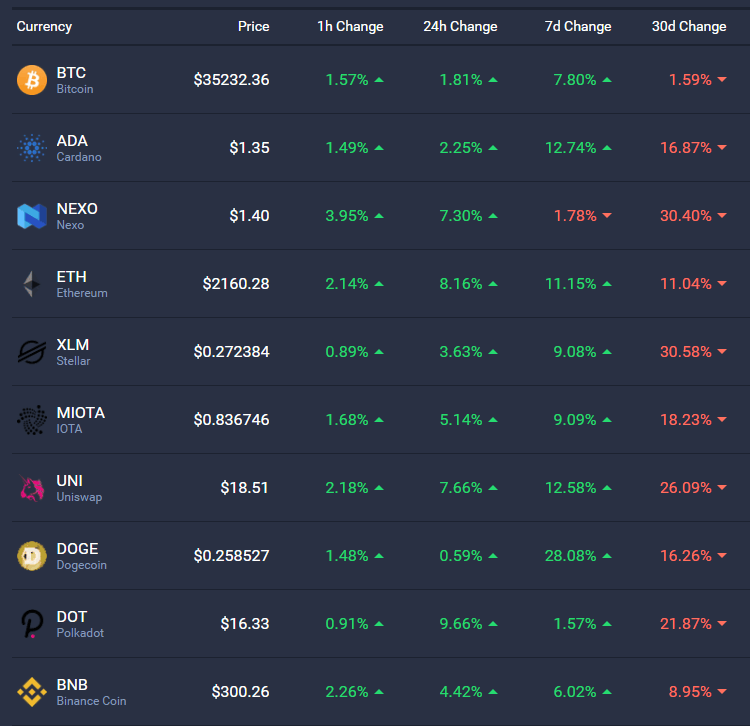
Task: Click the IOTA dotted logo icon
Action: click(32, 420)
